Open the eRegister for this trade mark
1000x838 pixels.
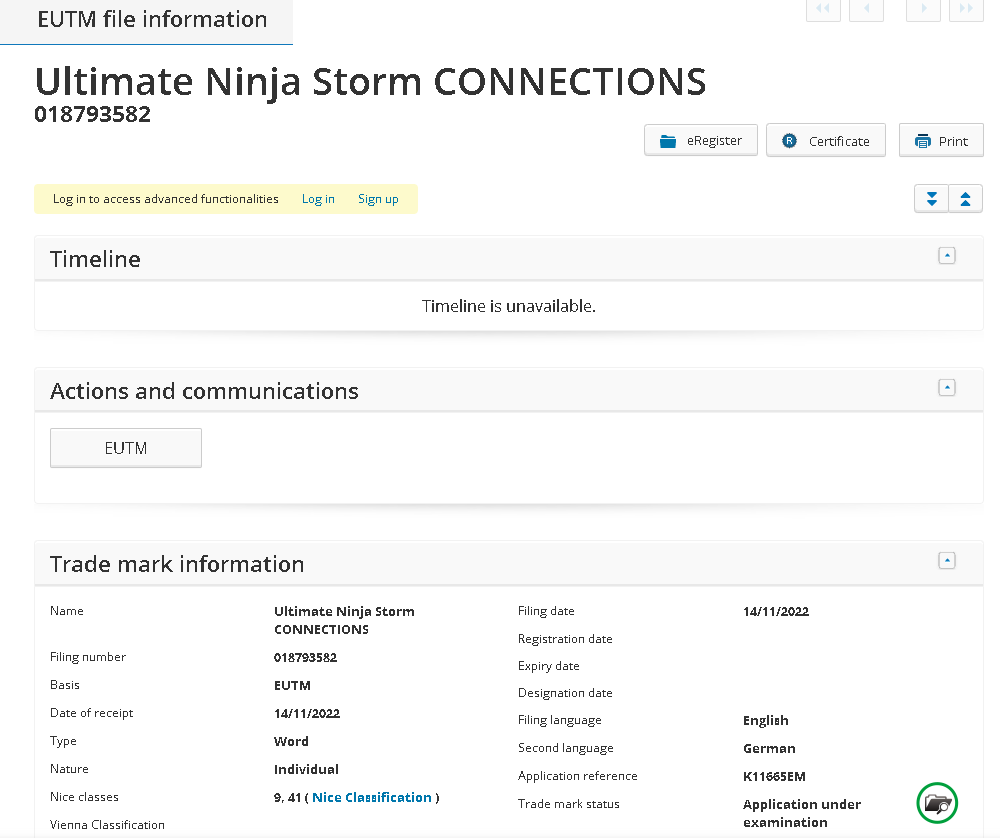tap(700, 141)
